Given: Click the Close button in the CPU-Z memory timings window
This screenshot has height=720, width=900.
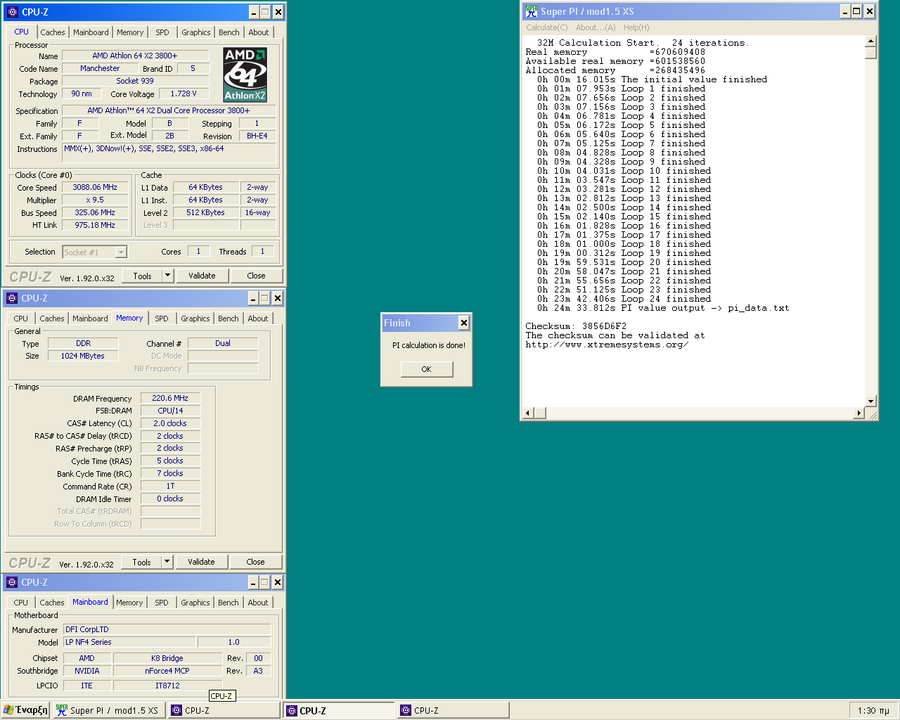Looking at the screenshot, I should point(255,563).
